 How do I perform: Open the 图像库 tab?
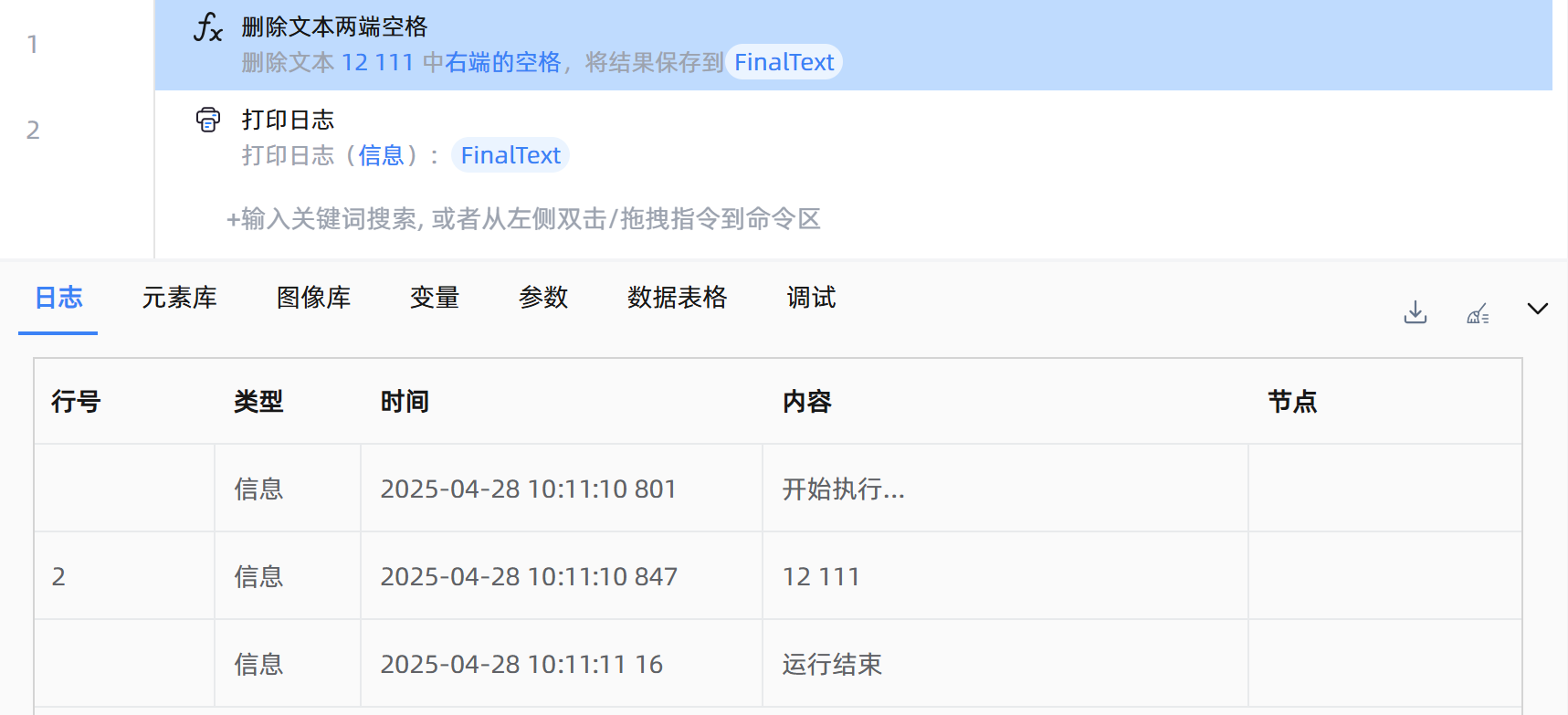click(313, 298)
